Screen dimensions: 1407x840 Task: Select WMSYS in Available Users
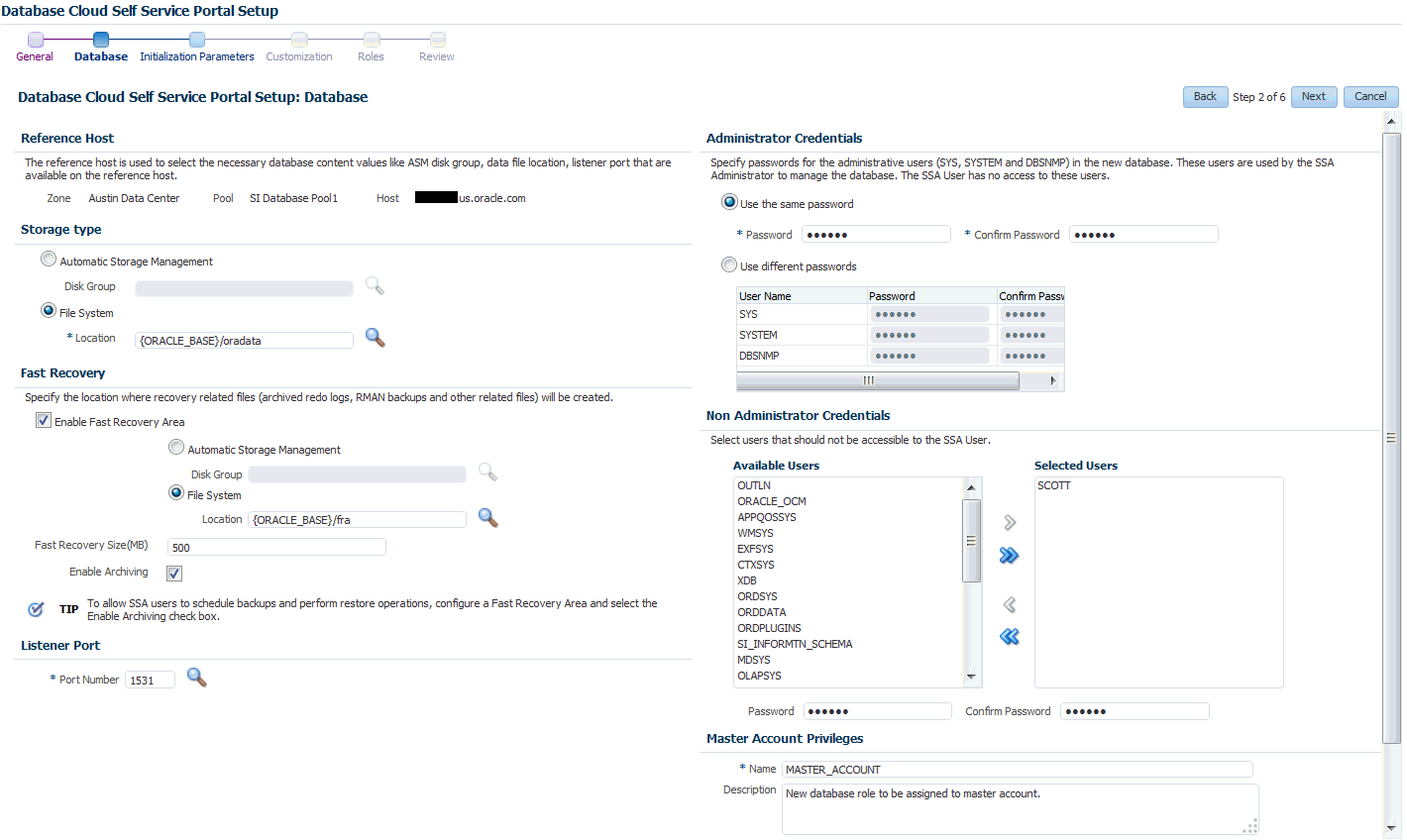[756, 533]
